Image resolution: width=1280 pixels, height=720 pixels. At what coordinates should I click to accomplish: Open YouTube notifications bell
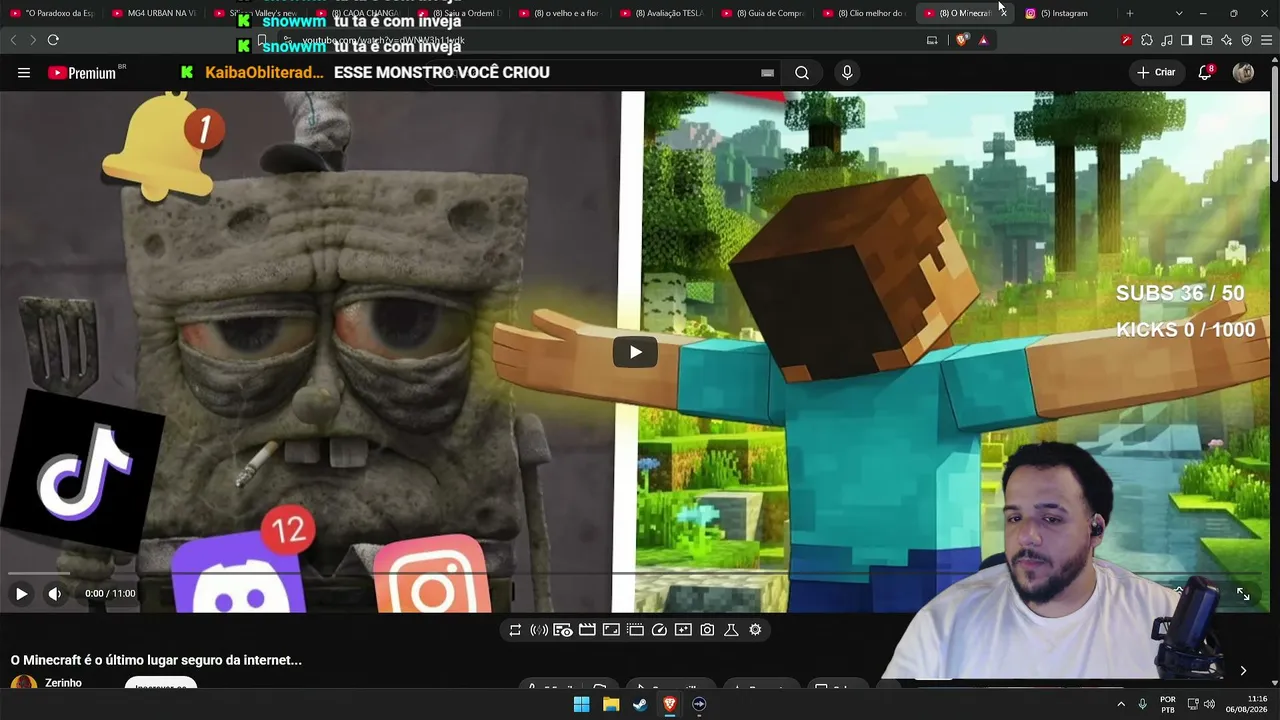point(1205,72)
